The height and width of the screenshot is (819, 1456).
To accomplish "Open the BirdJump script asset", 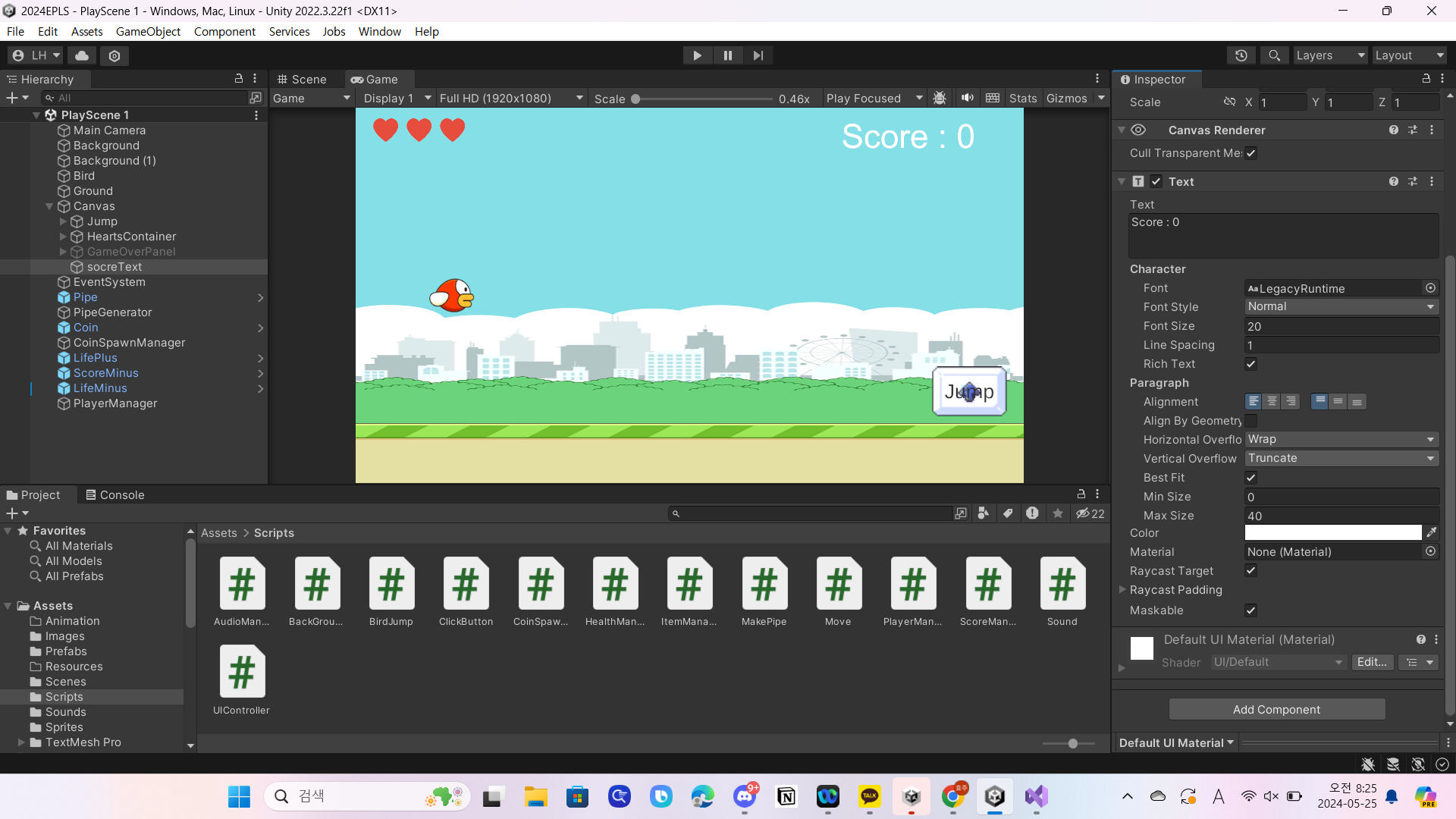I will point(391,591).
